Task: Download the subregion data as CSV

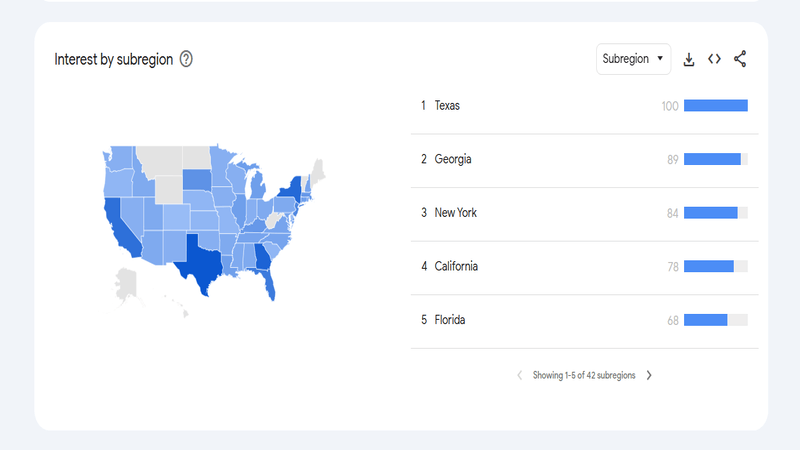Action: pyautogui.click(x=689, y=59)
